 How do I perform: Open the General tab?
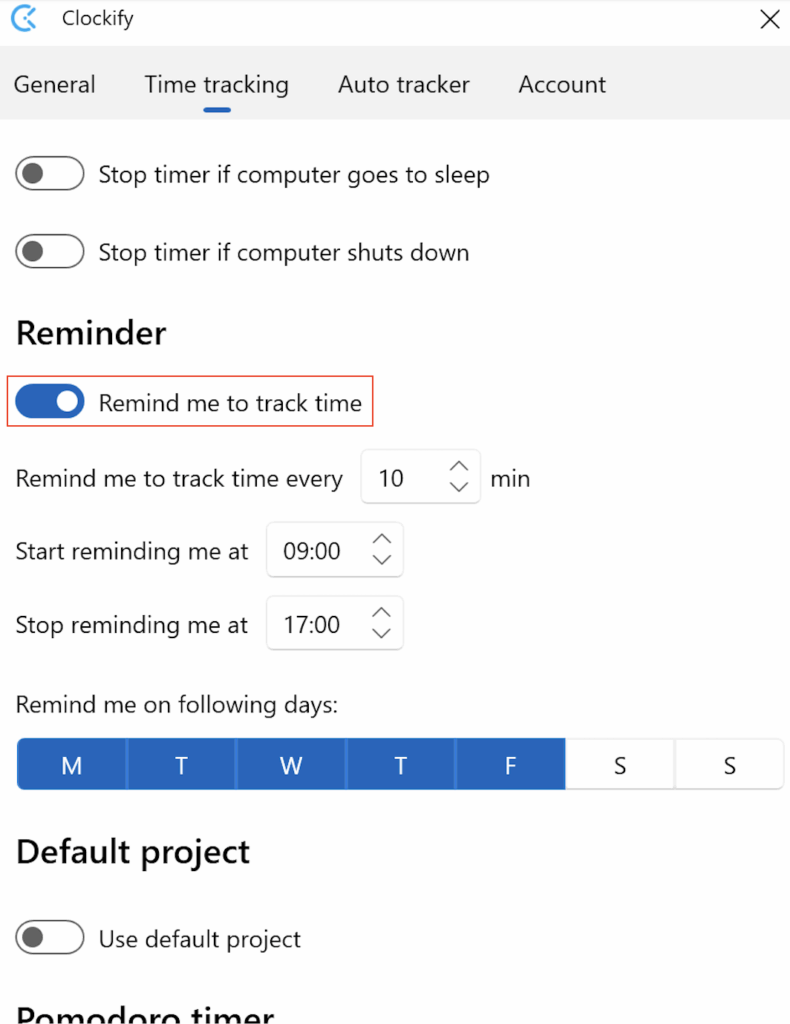tap(55, 85)
